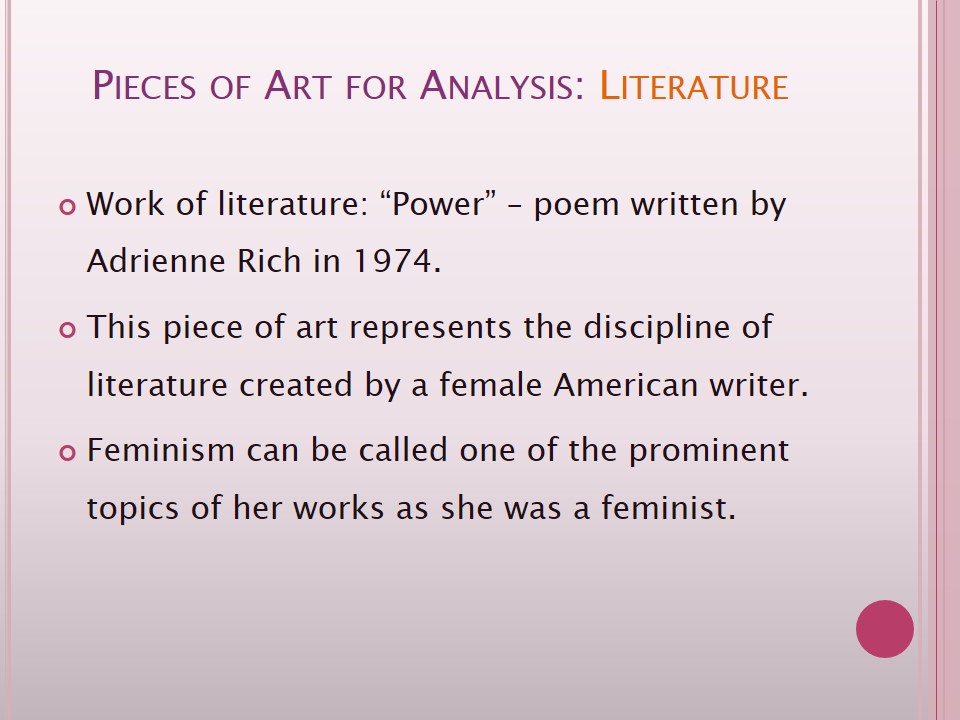Click the first bullet marker beside "Work of literature"

68,209
